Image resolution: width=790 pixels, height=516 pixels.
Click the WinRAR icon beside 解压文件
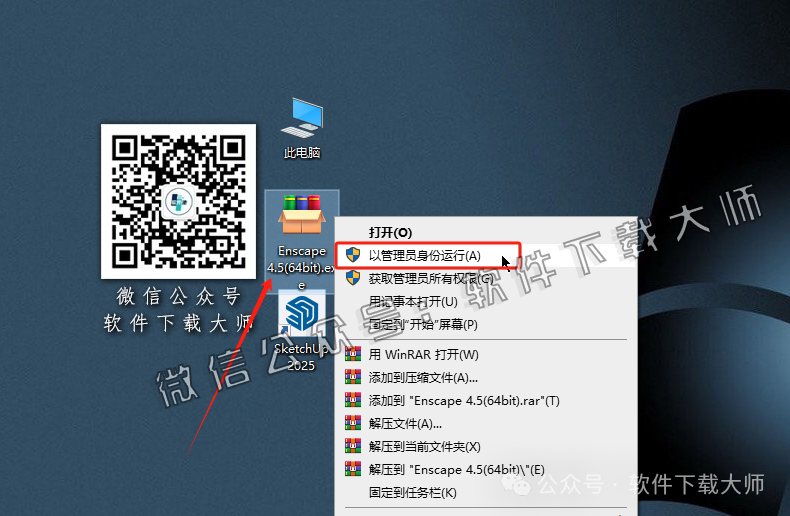pos(353,423)
